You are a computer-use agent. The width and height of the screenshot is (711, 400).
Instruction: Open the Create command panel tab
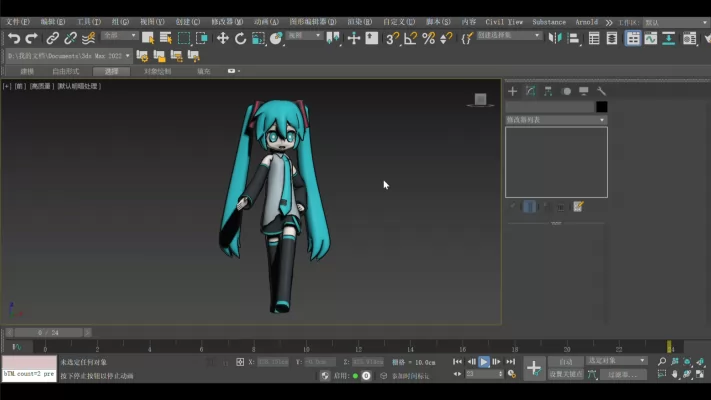[x=512, y=91]
